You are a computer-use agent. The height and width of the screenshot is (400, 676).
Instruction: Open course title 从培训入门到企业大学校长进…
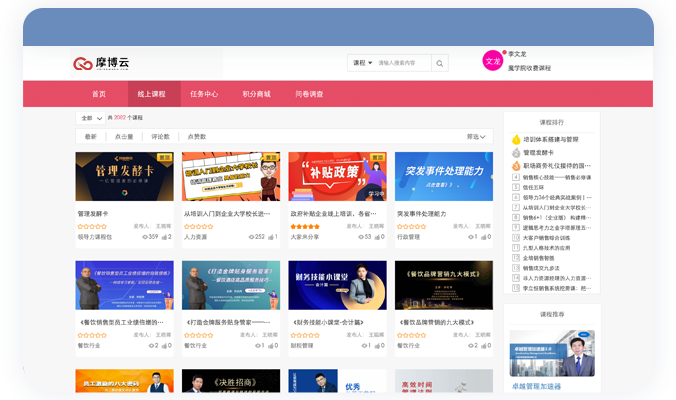(227, 214)
